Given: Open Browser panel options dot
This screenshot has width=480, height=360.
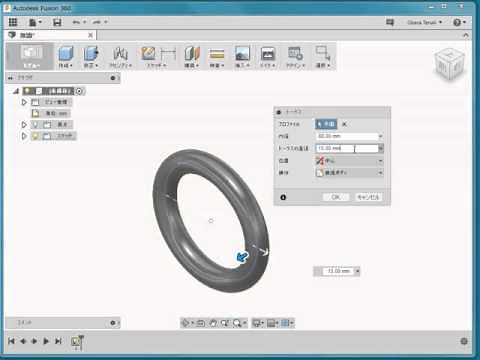Looking at the screenshot, I should pyautogui.click(x=113, y=78).
